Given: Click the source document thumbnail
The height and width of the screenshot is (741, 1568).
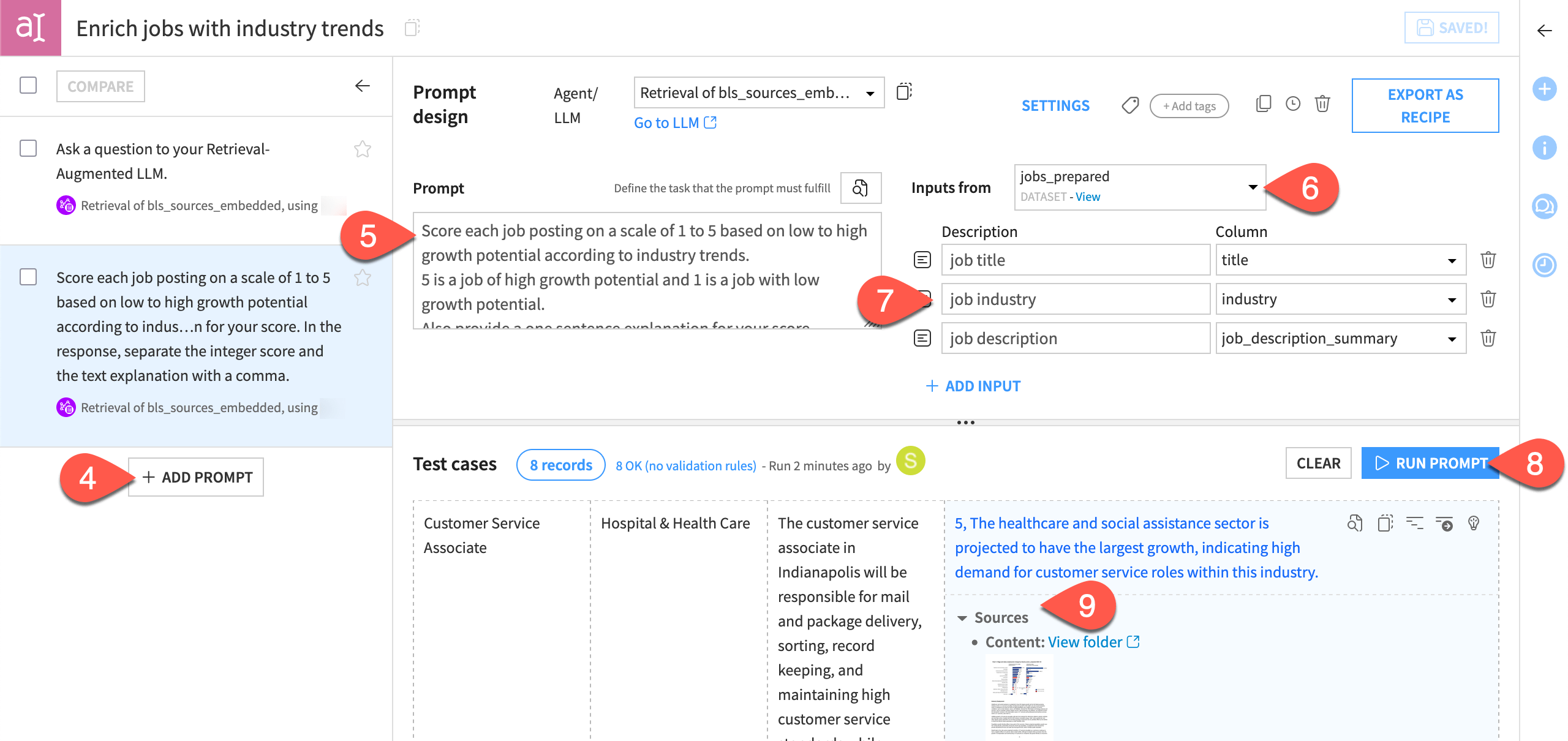Looking at the screenshot, I should pyautogui.click(x=1019, y=696).
